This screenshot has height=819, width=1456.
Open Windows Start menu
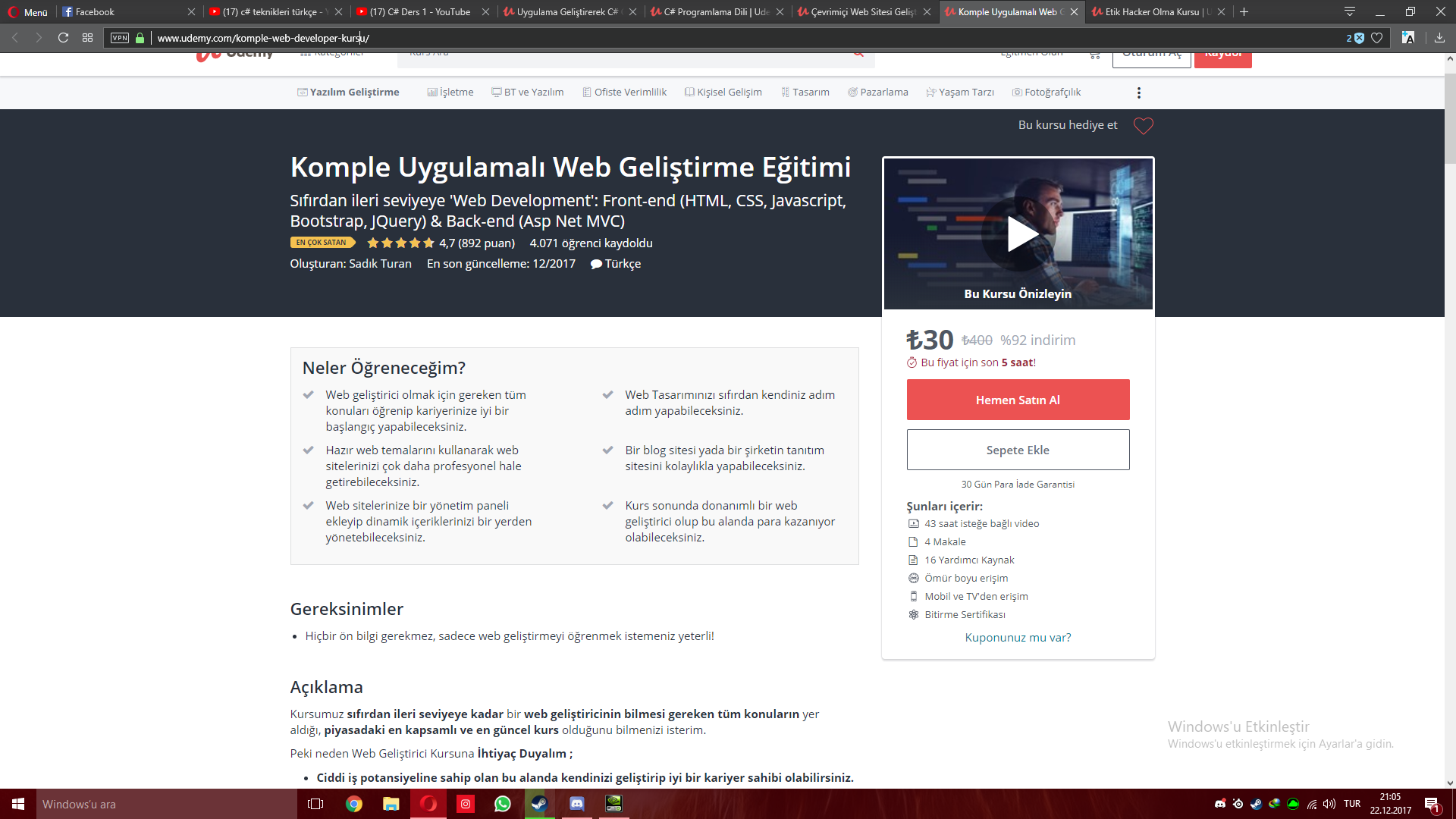coord(18,804)
